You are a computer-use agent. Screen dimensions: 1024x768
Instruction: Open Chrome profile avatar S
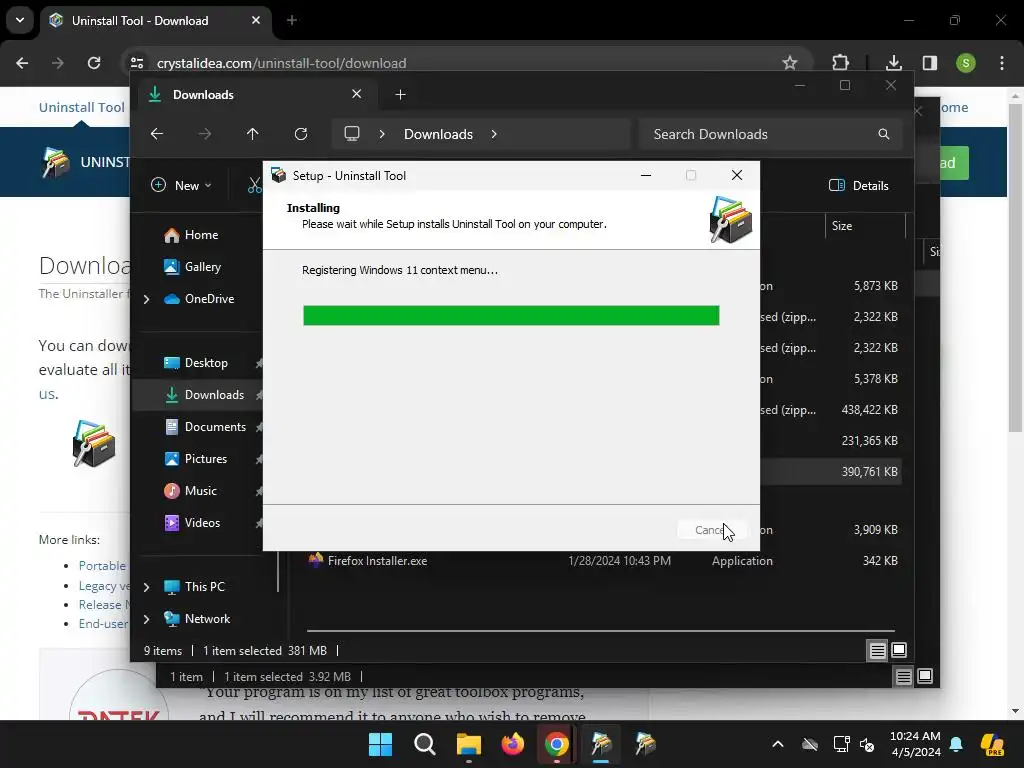[966, 63]
